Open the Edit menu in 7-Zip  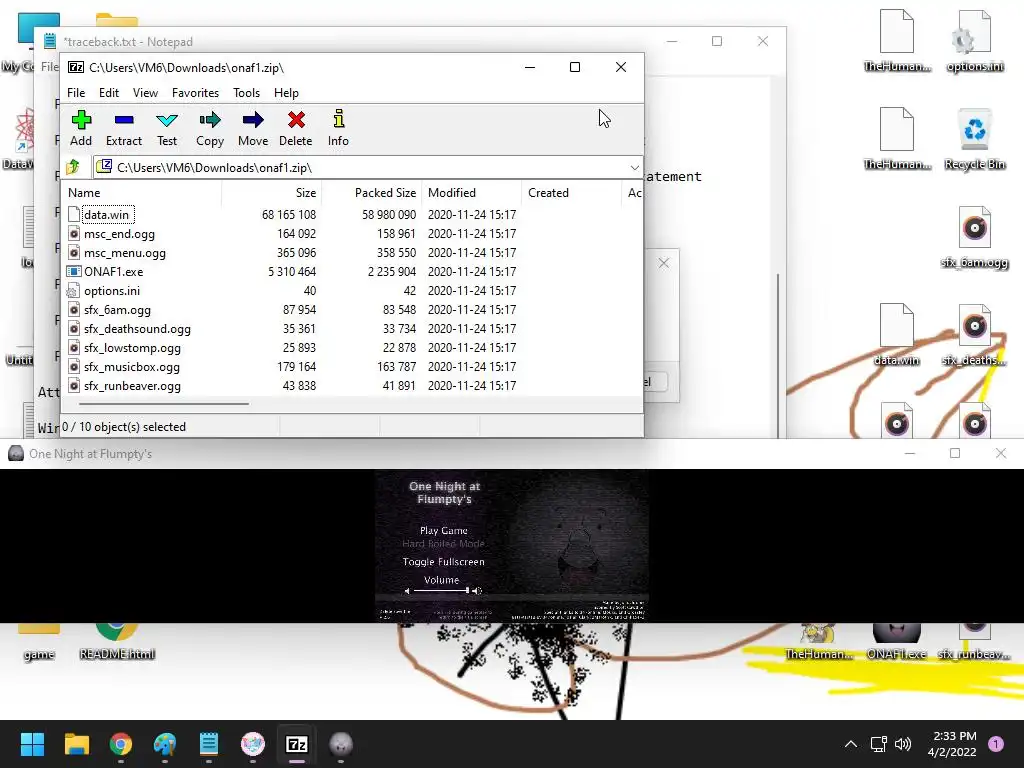coord(109,93)
